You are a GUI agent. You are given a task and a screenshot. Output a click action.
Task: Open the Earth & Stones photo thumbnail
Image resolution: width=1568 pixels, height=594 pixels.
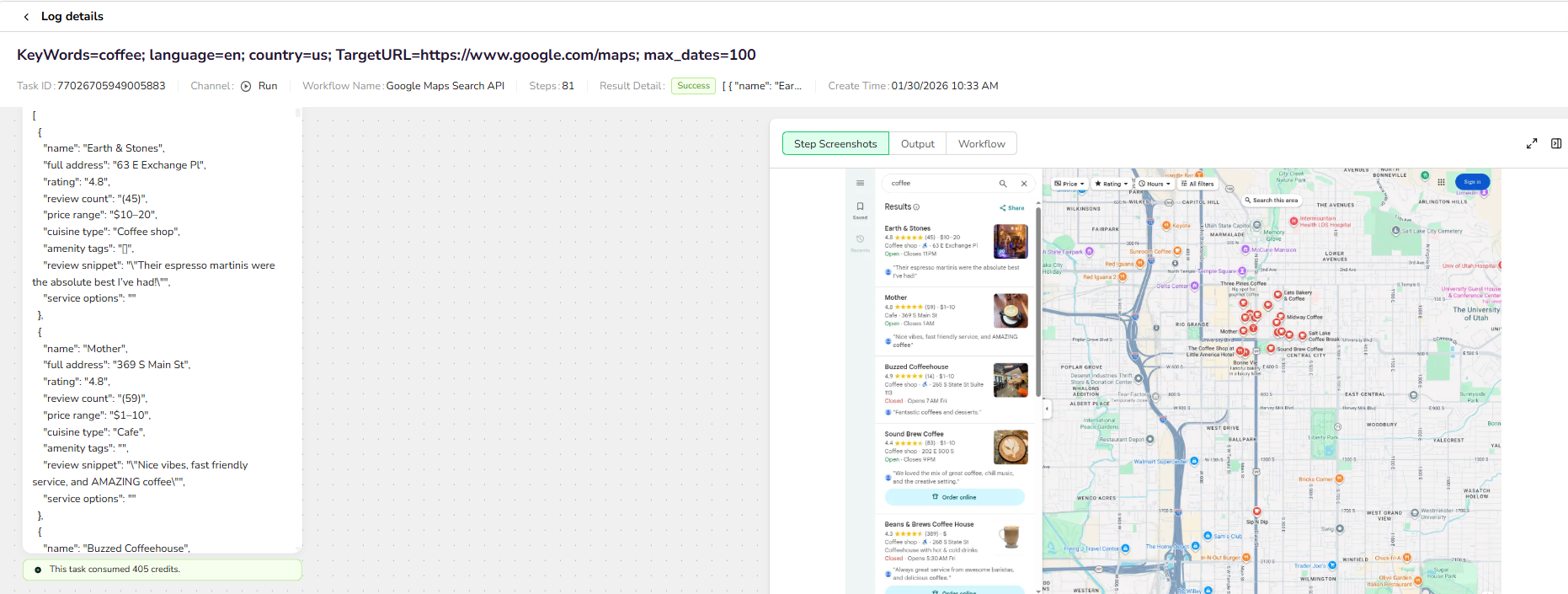(x=1011, y=242)
